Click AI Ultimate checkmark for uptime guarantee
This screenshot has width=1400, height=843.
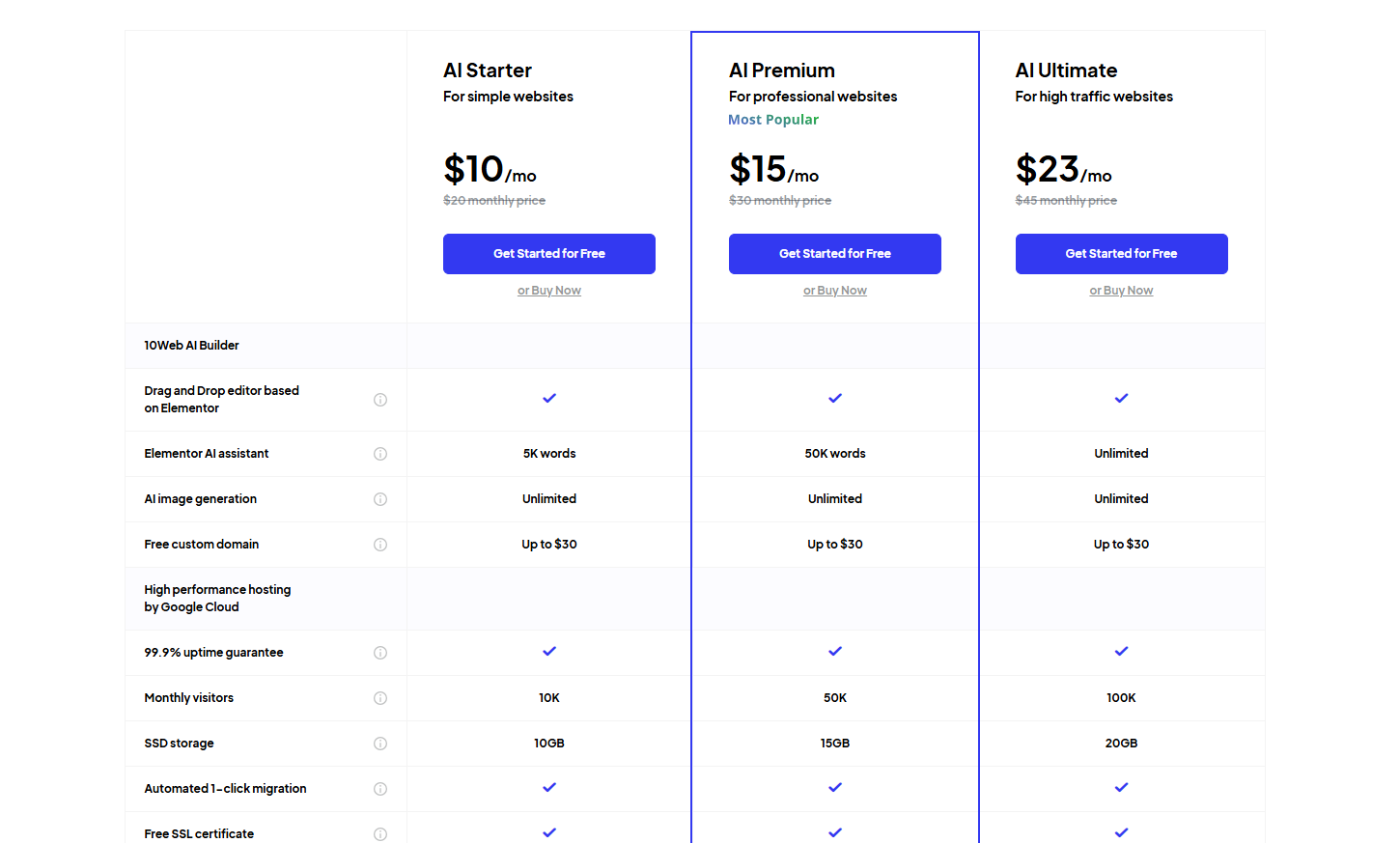[x=1121, y=651]
